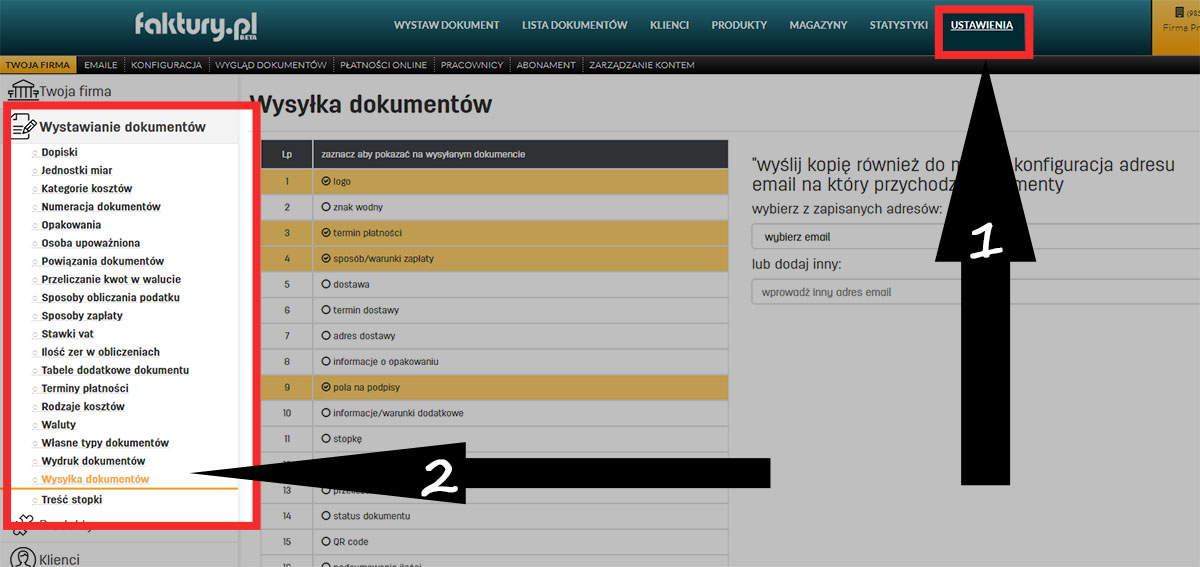Screen dimensions: 1200x567
Task: Open KLIENCI in top navigation
Action: click(669, 25)
